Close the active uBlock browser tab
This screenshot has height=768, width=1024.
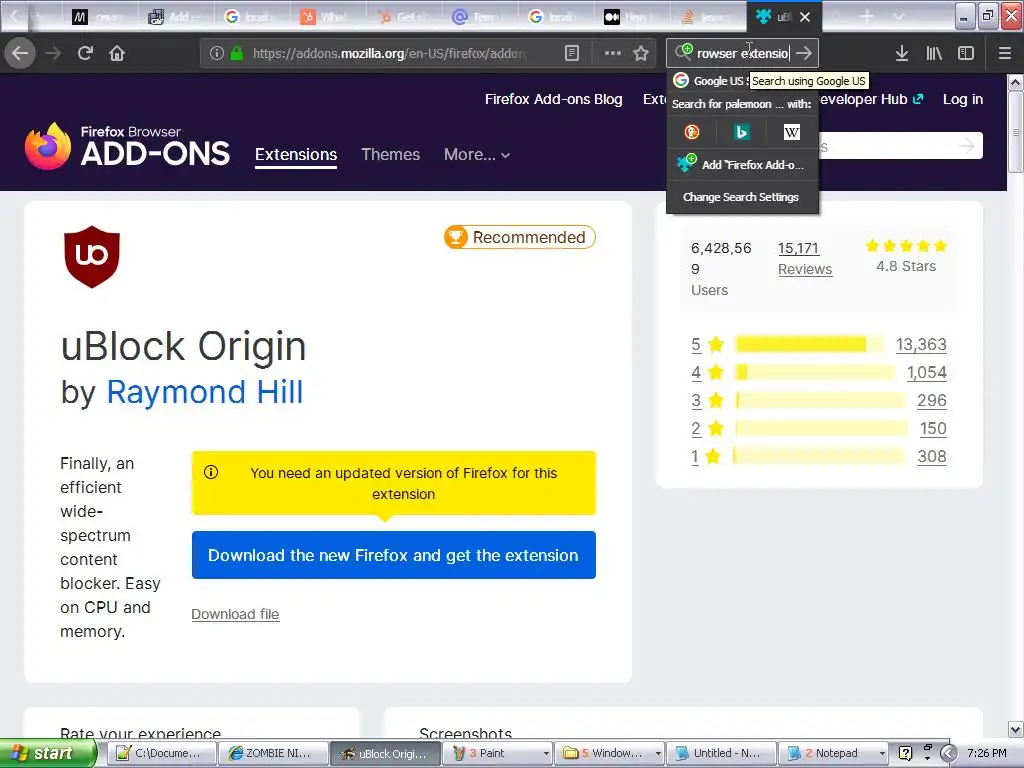[805, 17]
